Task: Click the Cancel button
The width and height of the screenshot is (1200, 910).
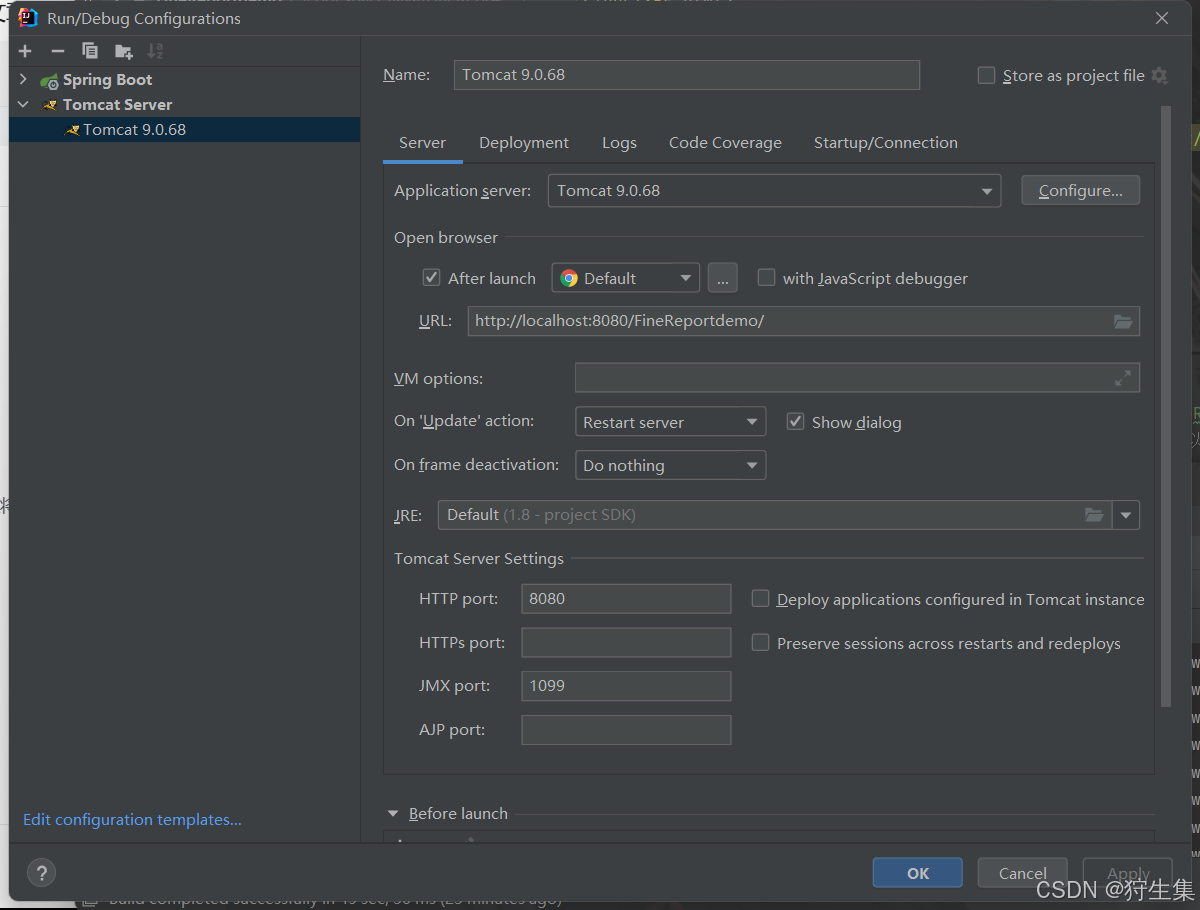Action: point(1022,873)
